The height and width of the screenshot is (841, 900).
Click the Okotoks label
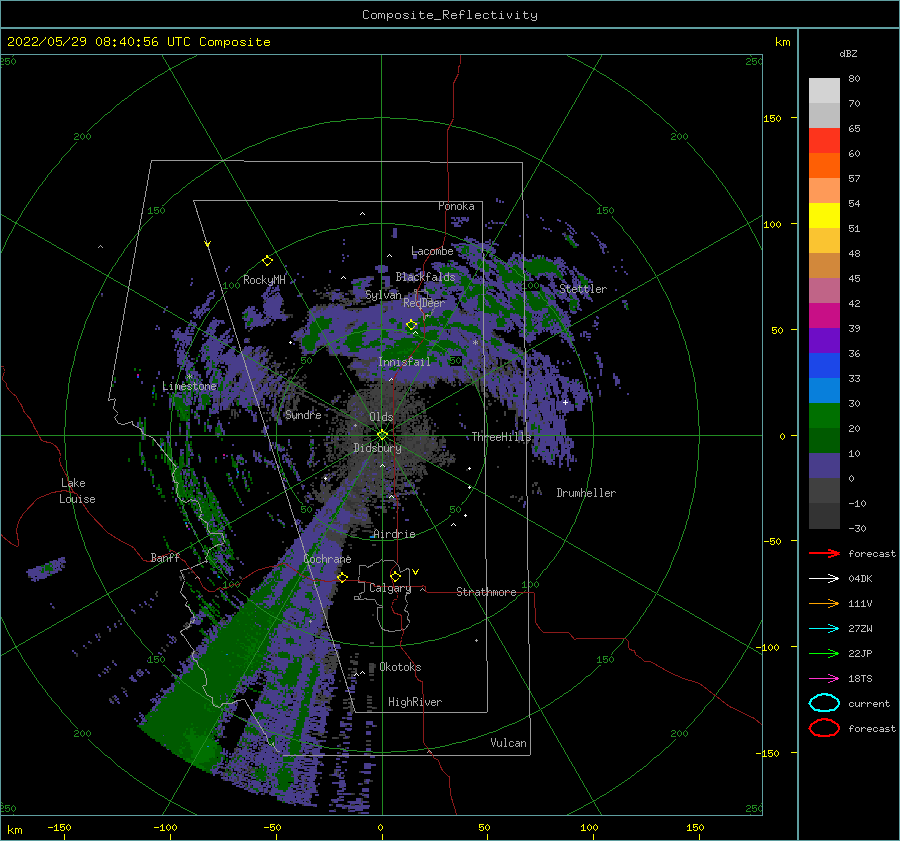(400, 667)
